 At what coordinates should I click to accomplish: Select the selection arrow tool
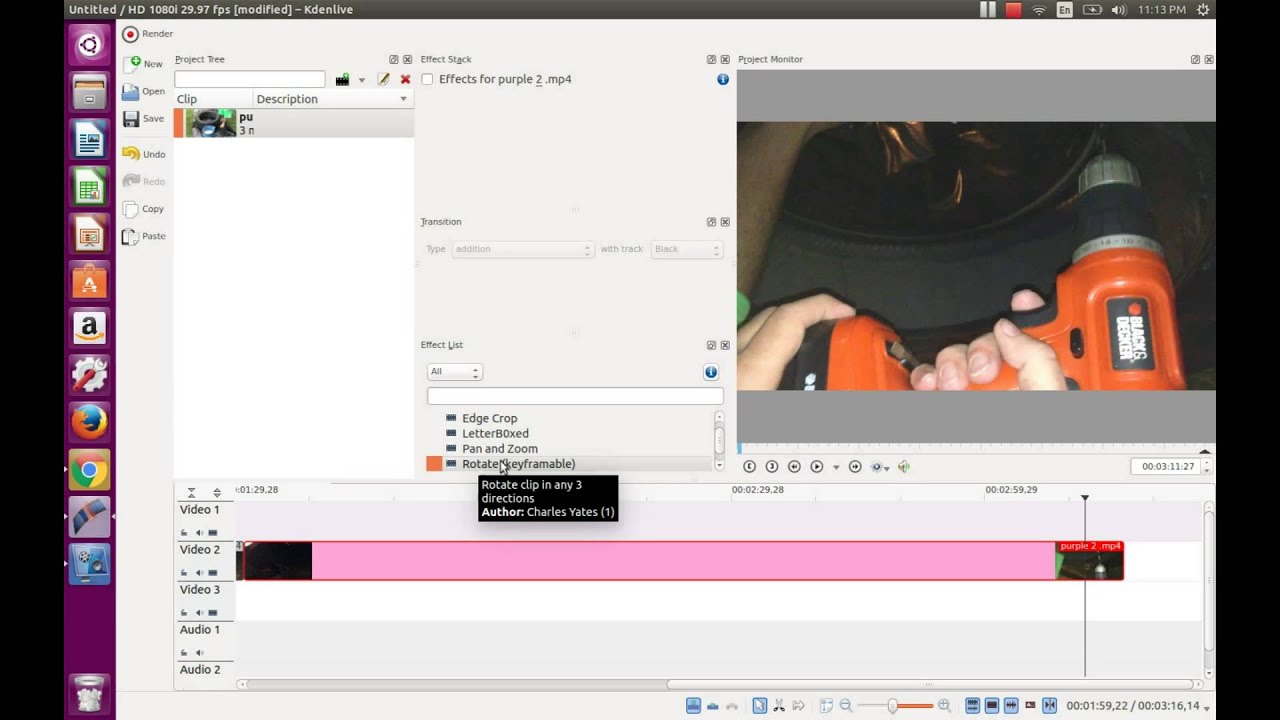tap(760, 706)
